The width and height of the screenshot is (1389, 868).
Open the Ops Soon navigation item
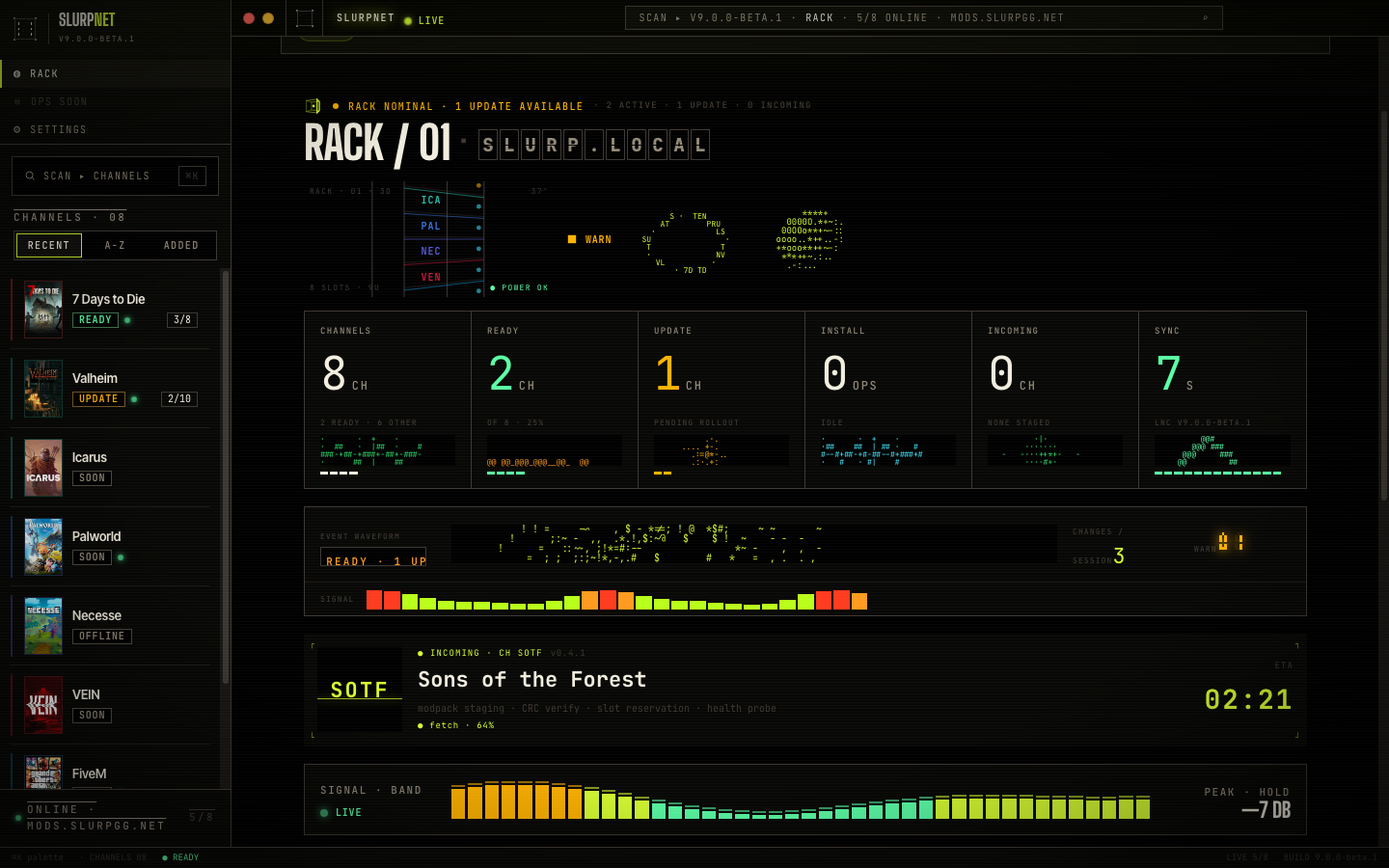(115, 101)
